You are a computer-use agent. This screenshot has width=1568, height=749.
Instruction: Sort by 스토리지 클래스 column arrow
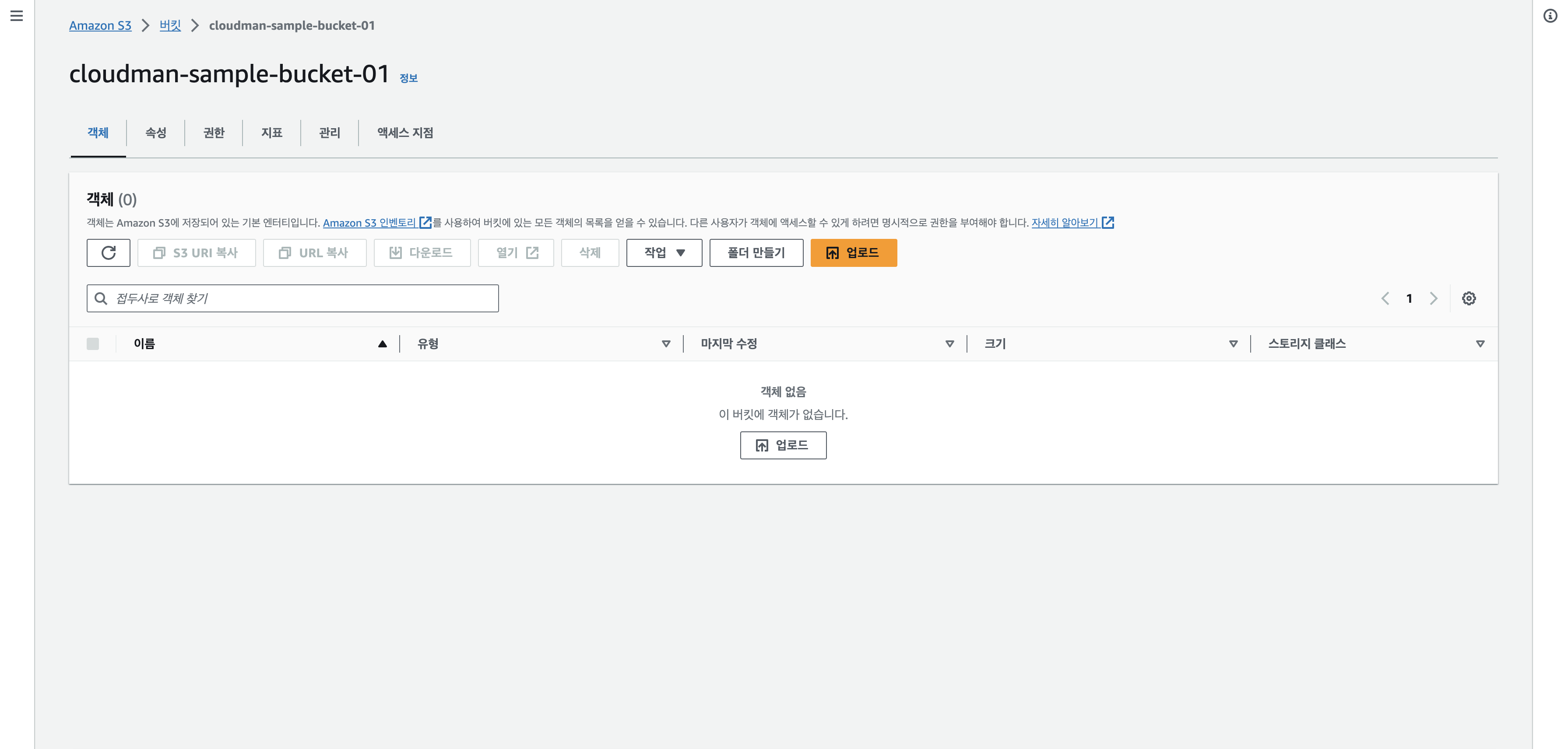(x=1480, y=344)
